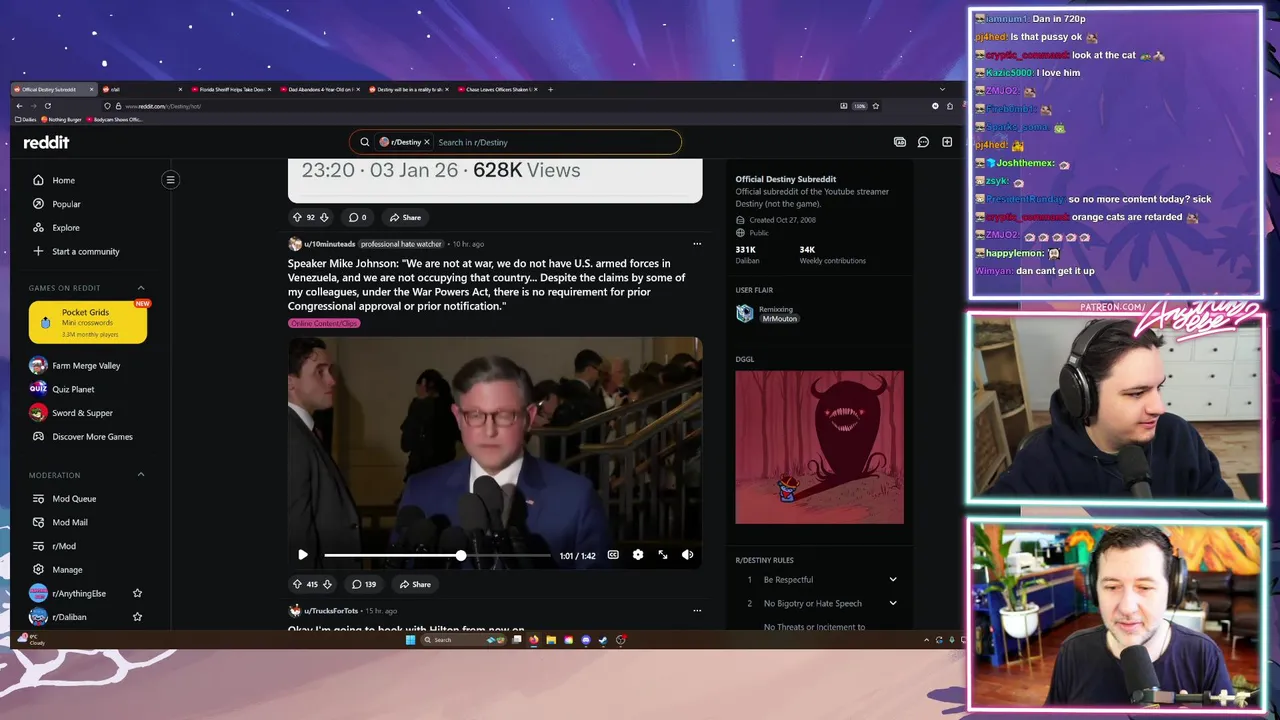The width and height of the screenshot is (1280, 720).
Task: Click the search magnifier icon
Action: (365, 142)
